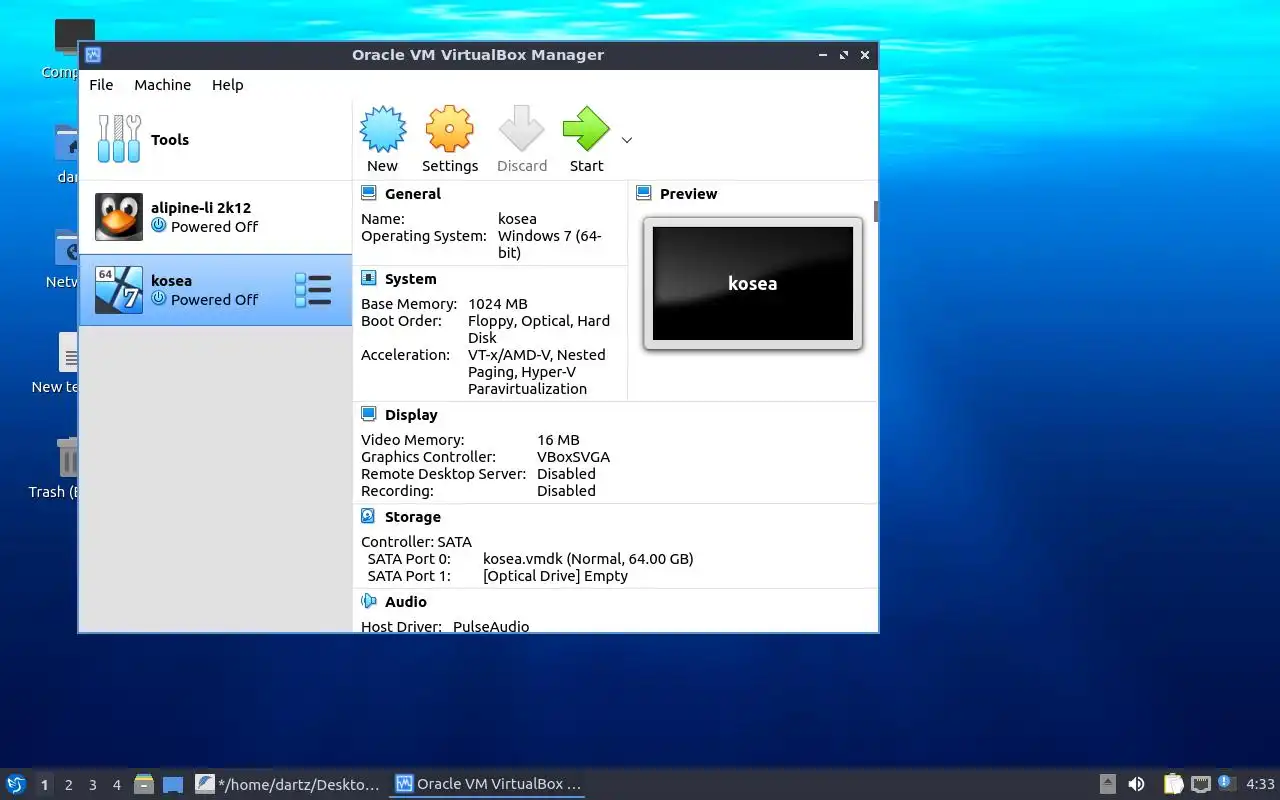Click the Preview section monitor icon
1280x800 pixels.
click(644, 194)
